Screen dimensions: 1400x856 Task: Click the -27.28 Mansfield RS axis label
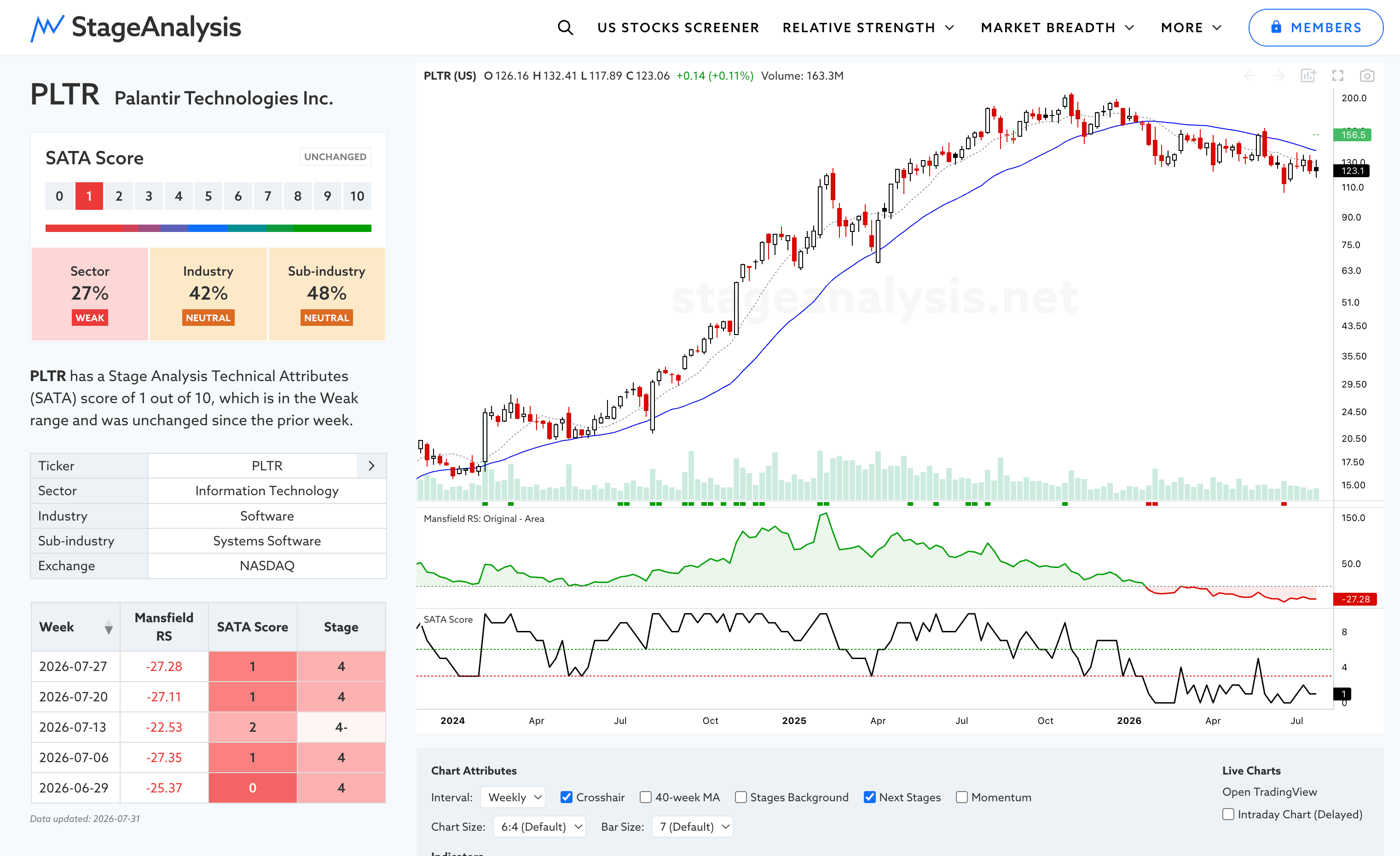tap(1355, 599)
